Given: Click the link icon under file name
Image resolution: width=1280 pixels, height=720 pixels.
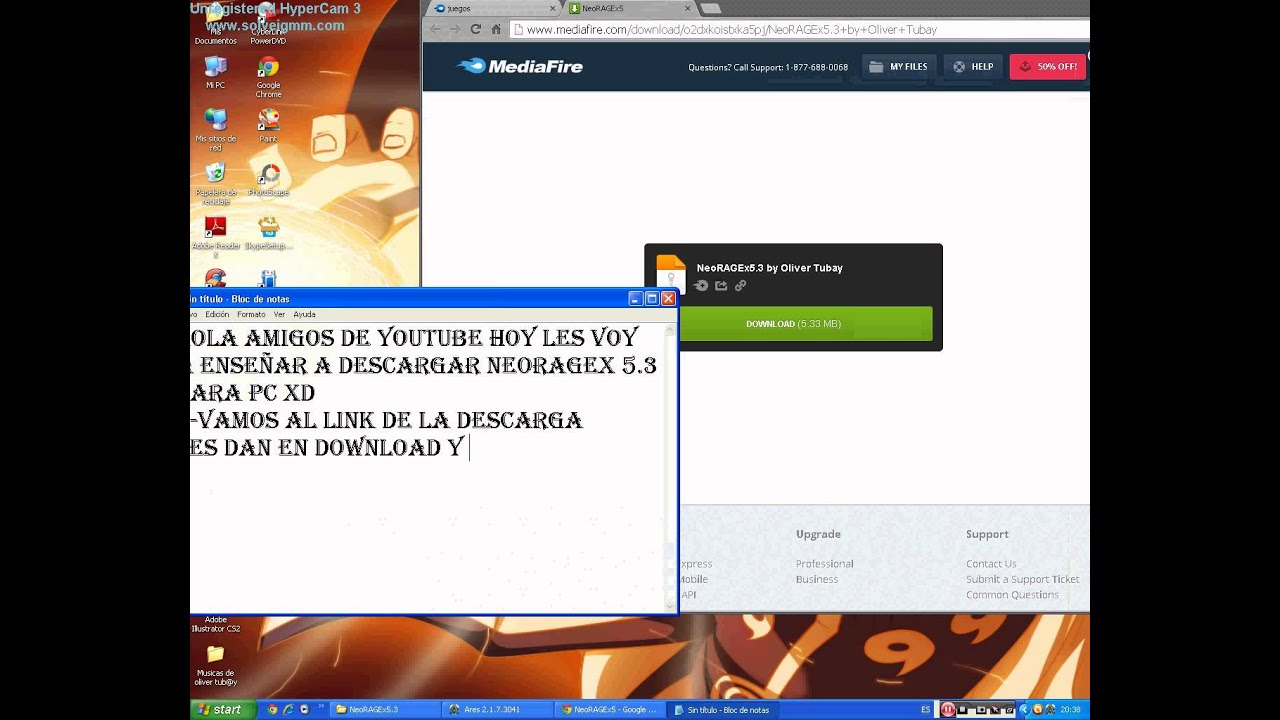Looking at the screenshot, I should 740,285.
